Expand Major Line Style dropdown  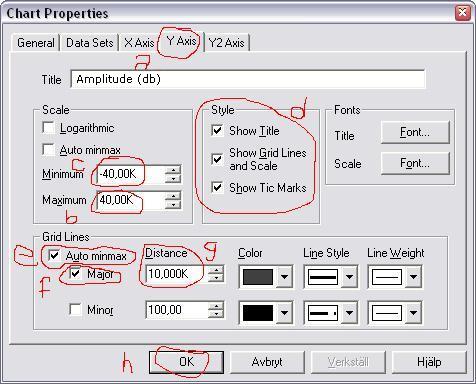point(349,277)
